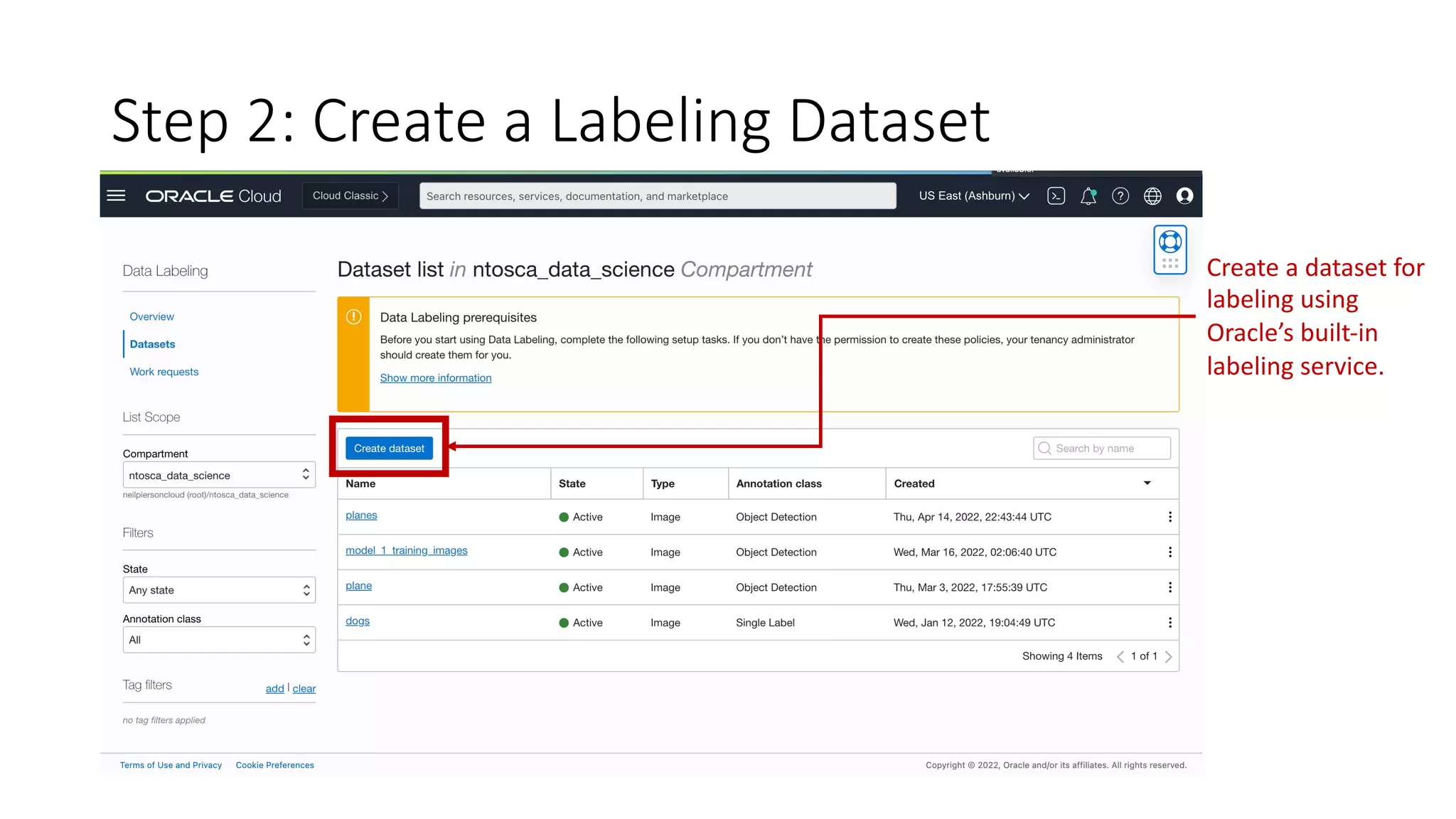Open actions menu for dogs dataset
Viewport: 1456px width, 819px height.
(1169, 623)
